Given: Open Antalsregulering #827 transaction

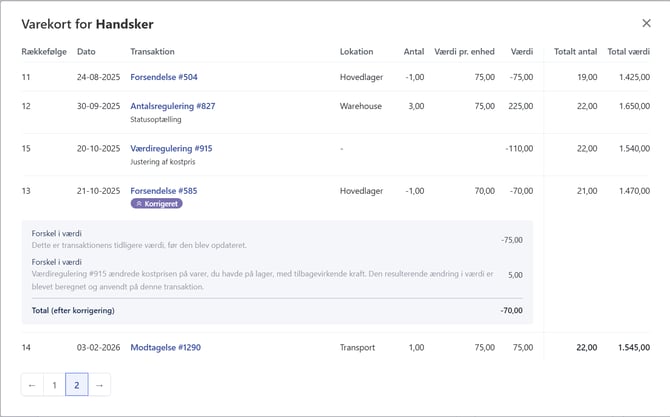Looking at the screenshot, I should pyautogui.click(x=172, y=106).
